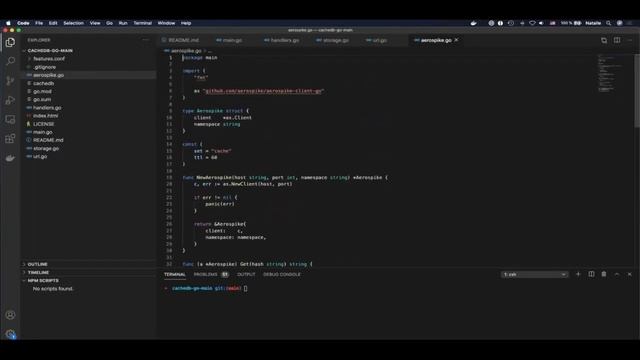640x360 pixels.
Task: Click the open changes icon in editor toolbar
Action: pyautogui.click(x=604, y=40)
